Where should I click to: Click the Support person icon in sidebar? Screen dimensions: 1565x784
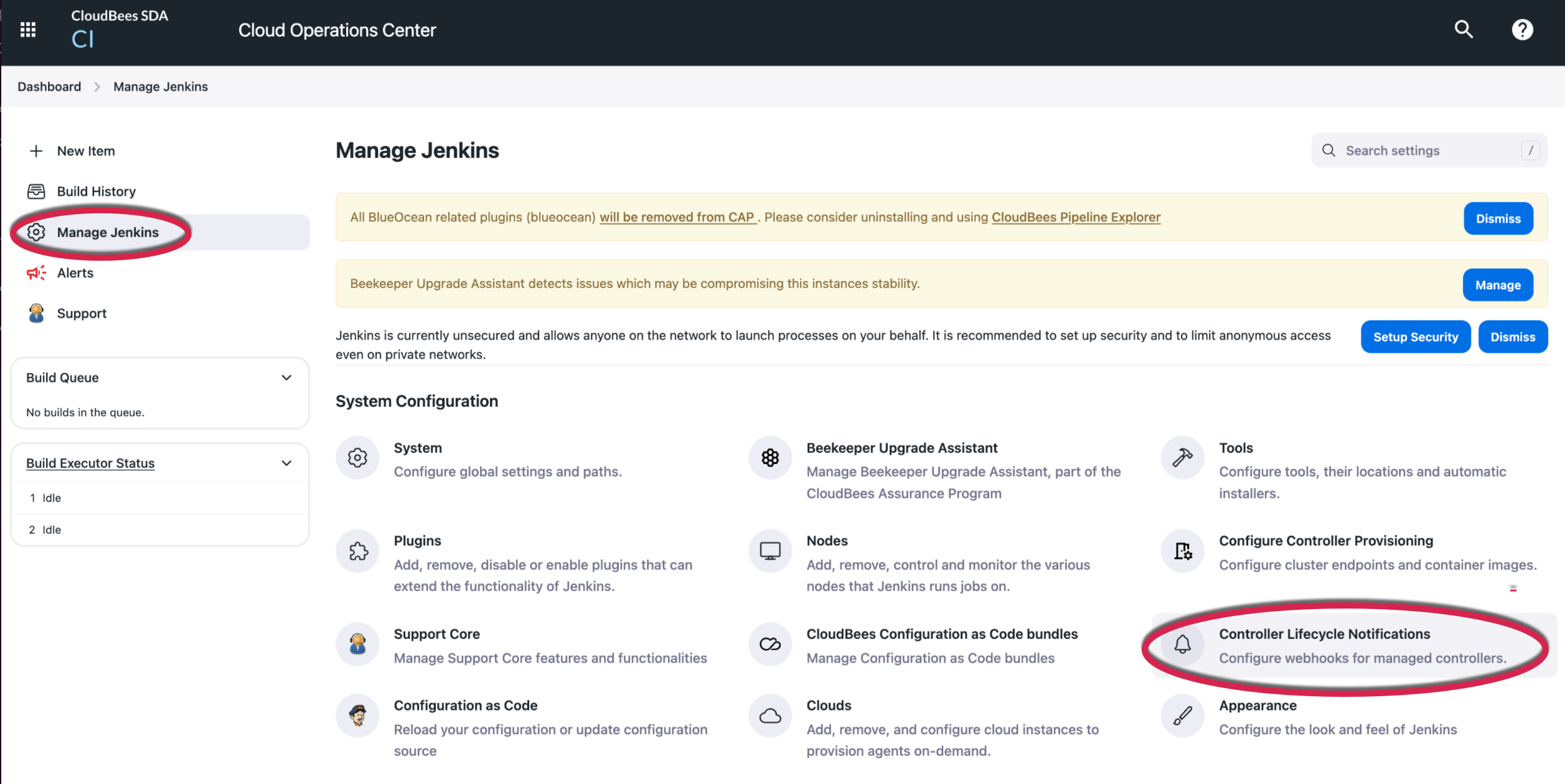[x=36, y=313]
